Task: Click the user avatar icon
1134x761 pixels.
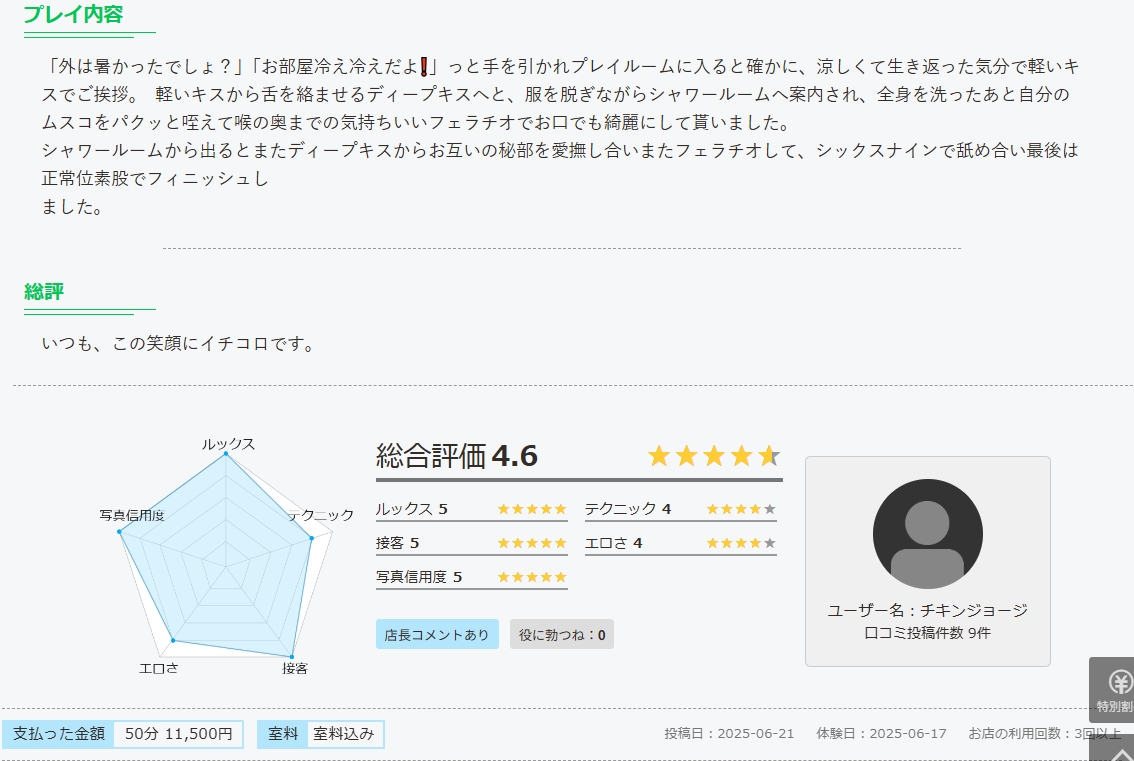Action: 927,534
